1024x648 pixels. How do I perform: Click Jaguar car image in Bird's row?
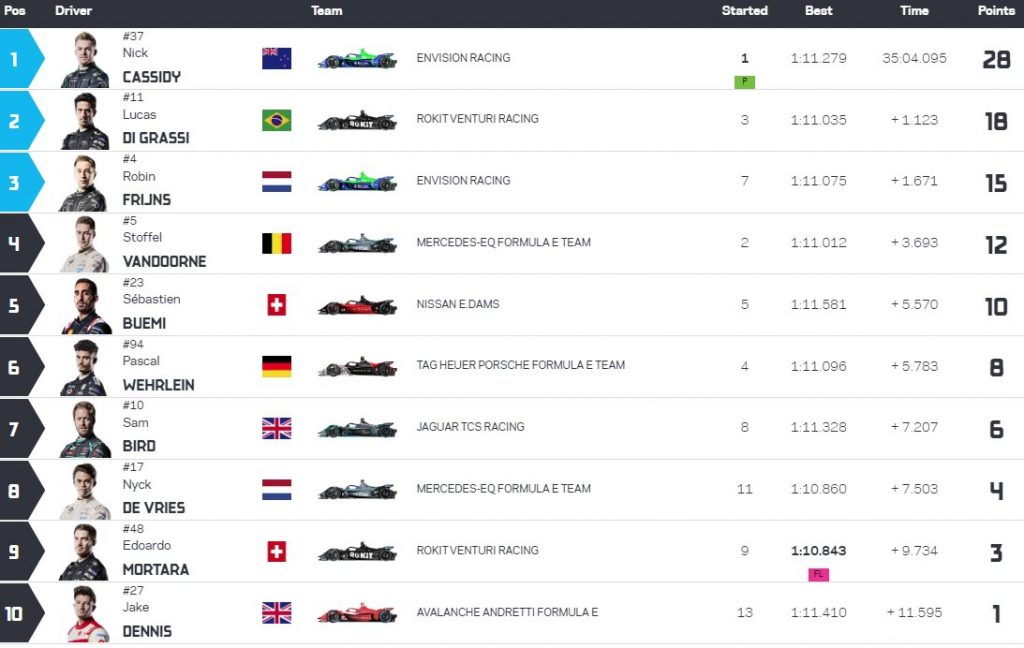tap(357, 429)
